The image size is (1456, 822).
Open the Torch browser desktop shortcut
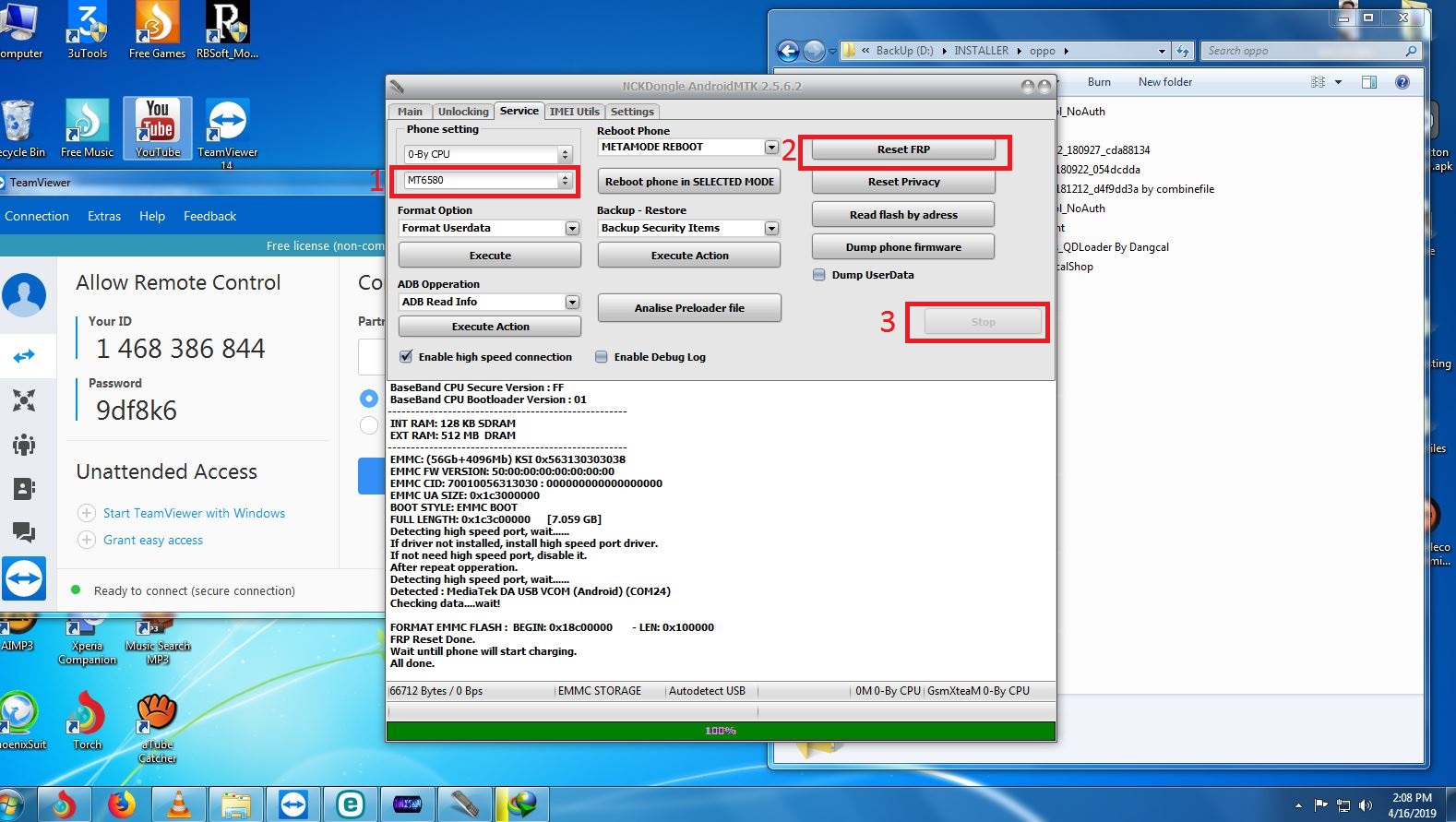point(87,721)
